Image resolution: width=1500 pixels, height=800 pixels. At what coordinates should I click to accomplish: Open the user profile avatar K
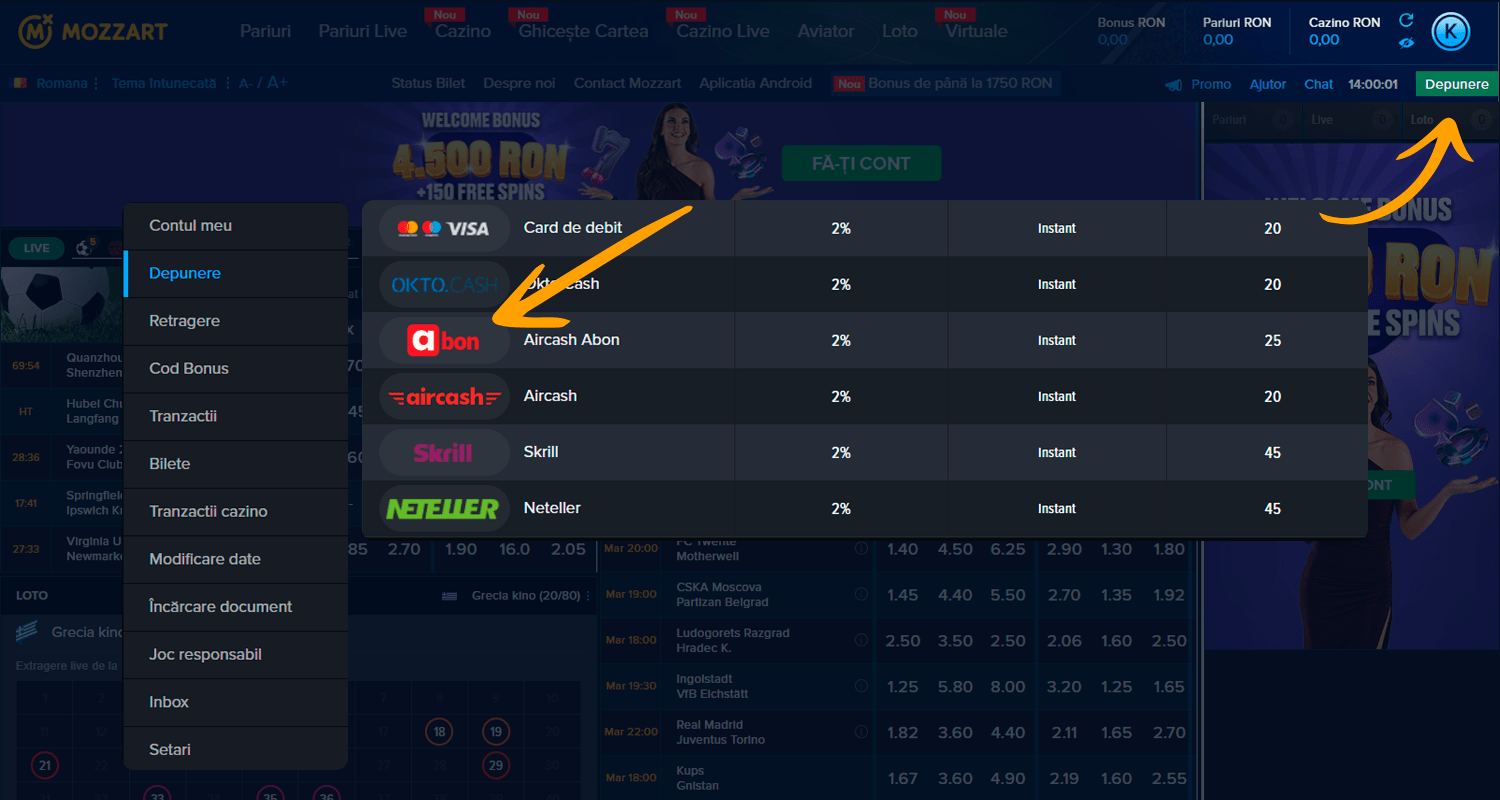[1451, 32]
